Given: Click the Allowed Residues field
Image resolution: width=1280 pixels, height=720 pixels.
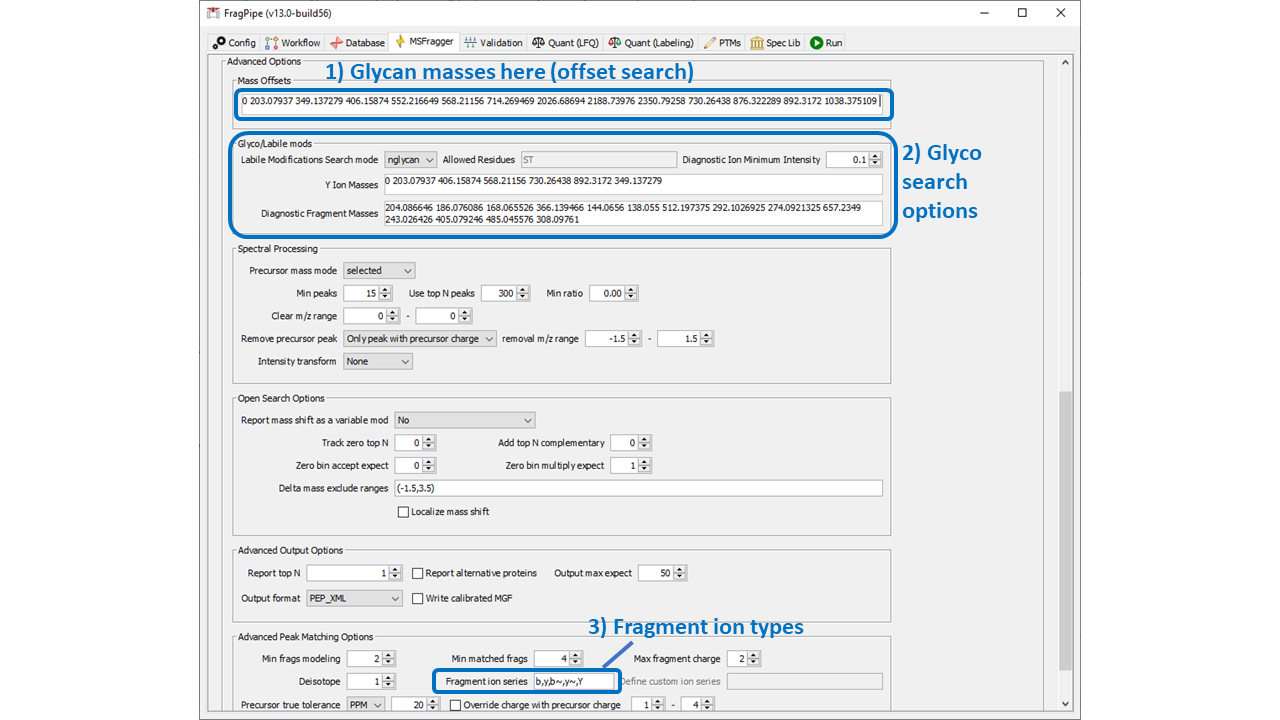Looking at the screenshot, I should [598, 160].
